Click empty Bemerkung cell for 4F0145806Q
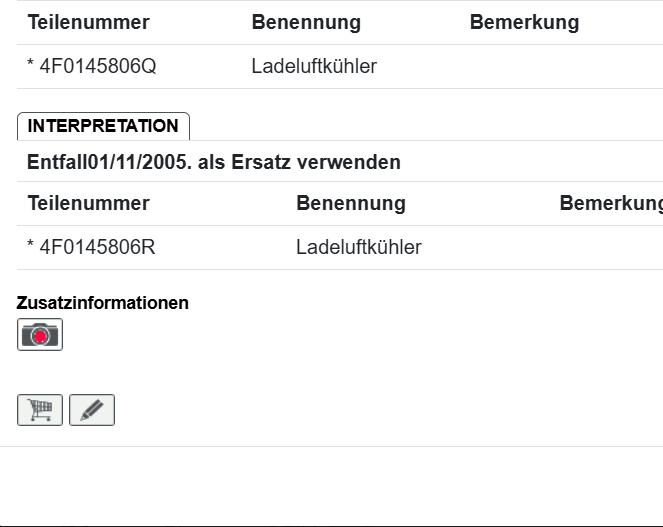Image resolution: width=663 pixels, height=527 pixels. click(x=560, y=67)
